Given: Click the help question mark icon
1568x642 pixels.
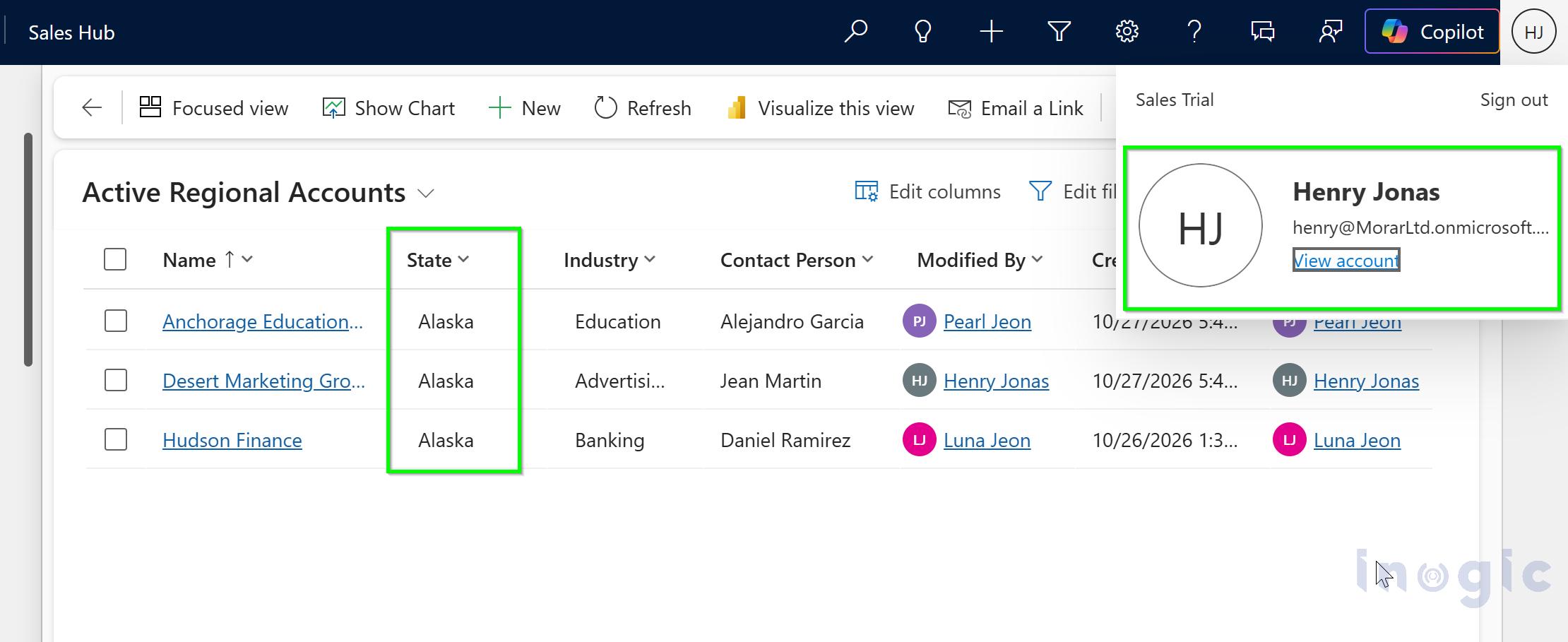Looking at the screenshot, I should point(1194,32).
